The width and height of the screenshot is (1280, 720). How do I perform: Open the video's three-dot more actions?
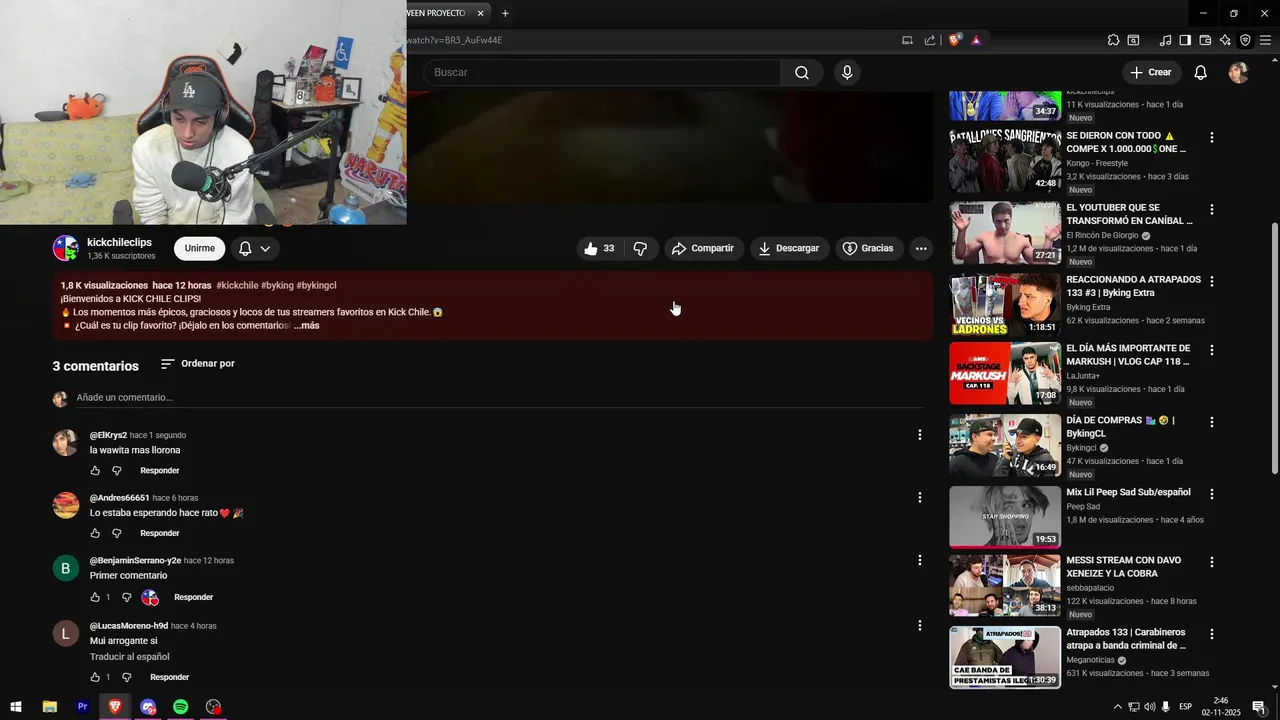[921, 248]
